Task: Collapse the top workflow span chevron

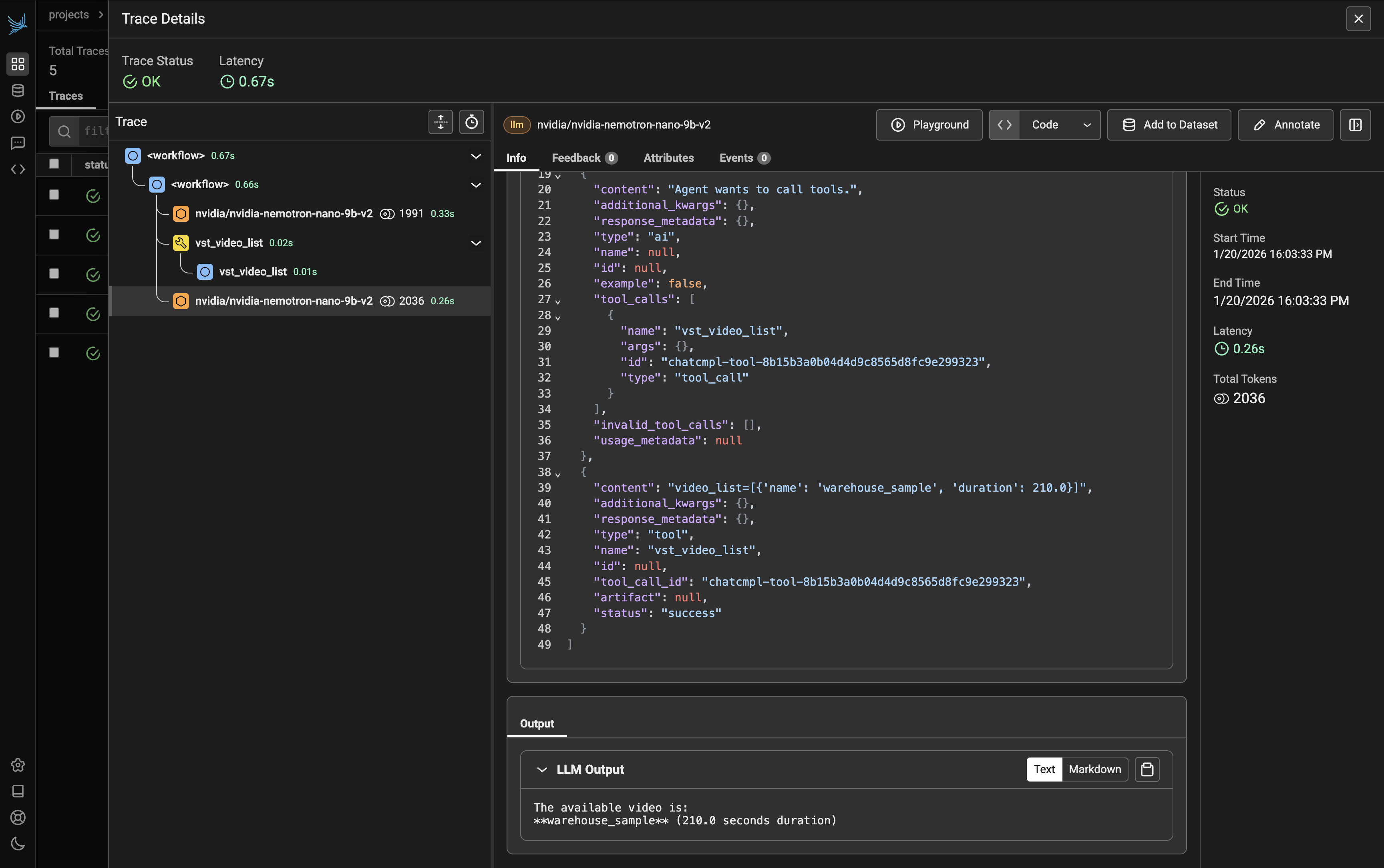Action: click(x=476, y=156)
